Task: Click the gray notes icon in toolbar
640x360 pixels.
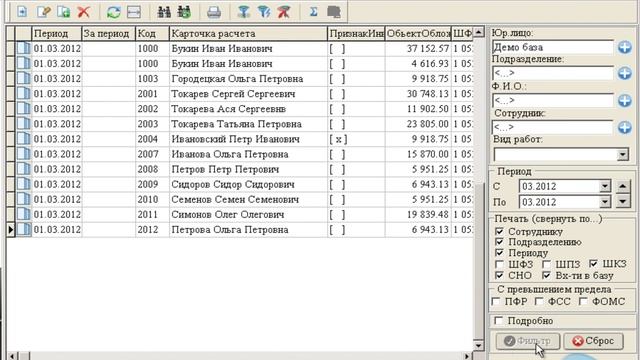Action: coord(334,12)
